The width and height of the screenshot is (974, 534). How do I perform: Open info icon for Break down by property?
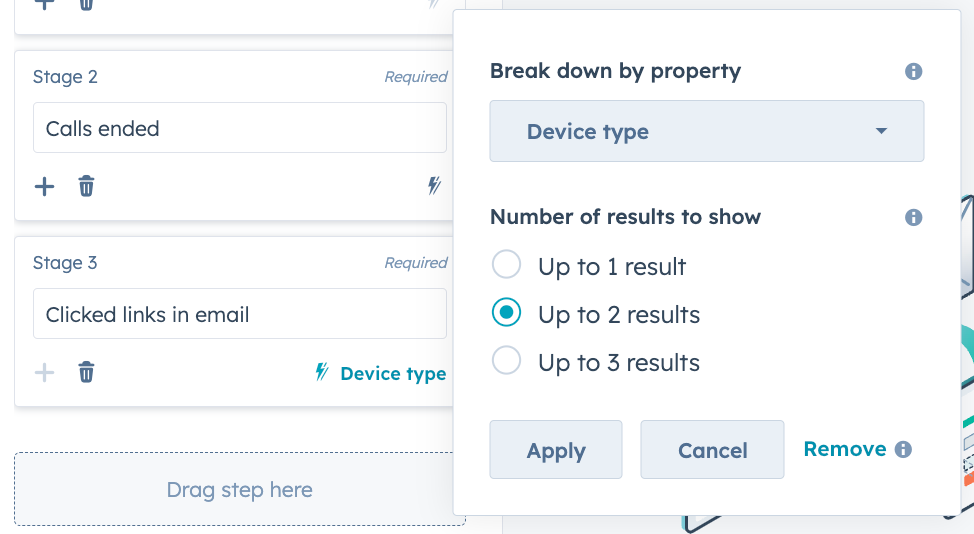(x=913, y=71)
